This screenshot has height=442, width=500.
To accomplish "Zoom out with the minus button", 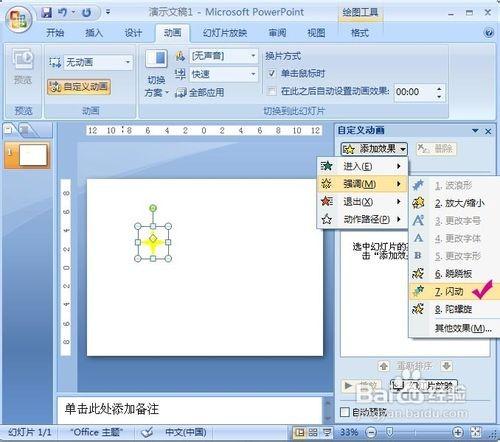I will tap(371, 433).
